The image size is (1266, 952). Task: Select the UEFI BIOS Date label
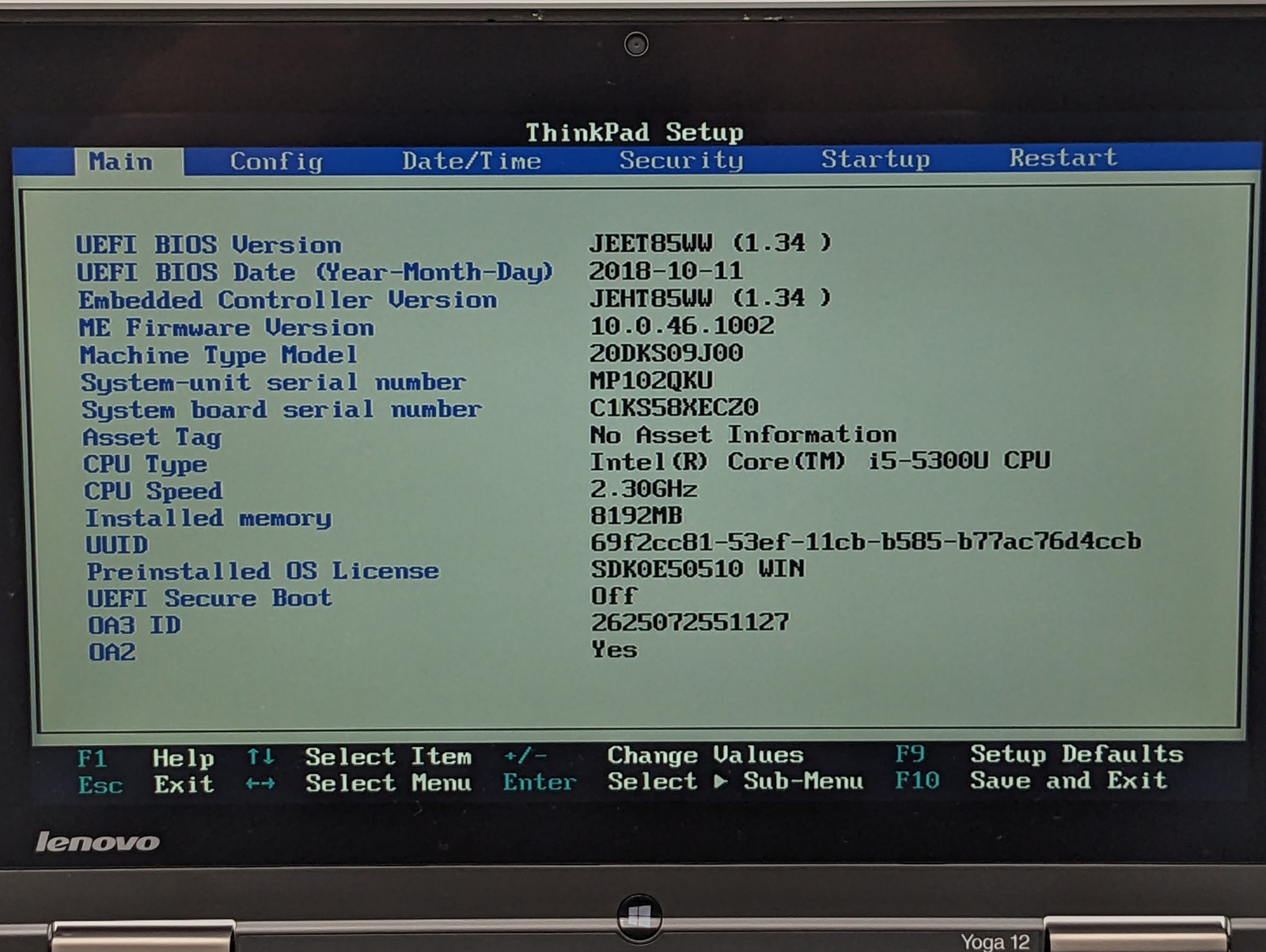314,272
